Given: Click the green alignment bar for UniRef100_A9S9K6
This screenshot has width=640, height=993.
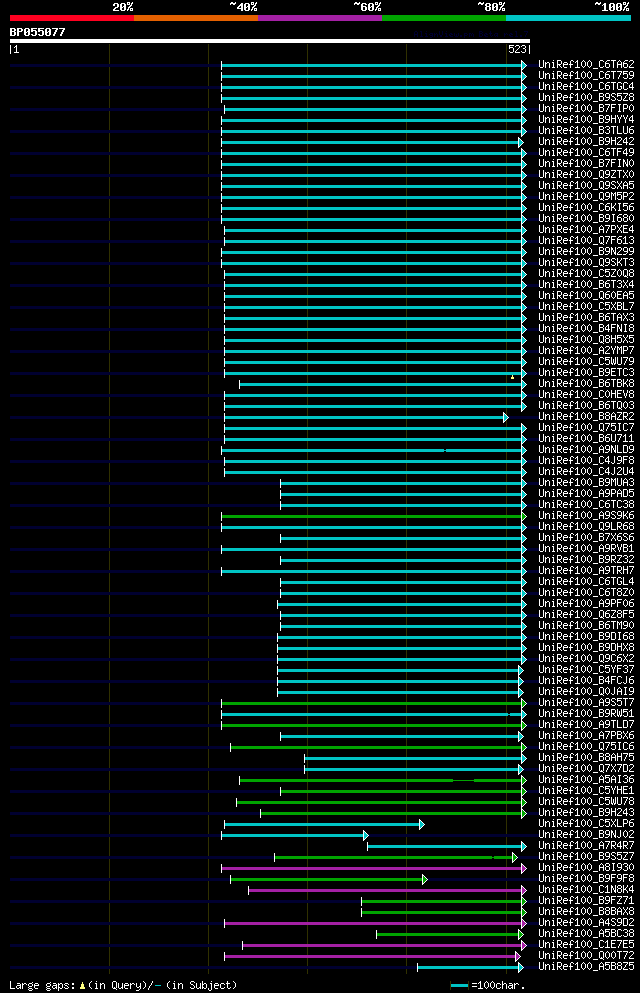Looking at the screenshot, I should click(373, 517).
